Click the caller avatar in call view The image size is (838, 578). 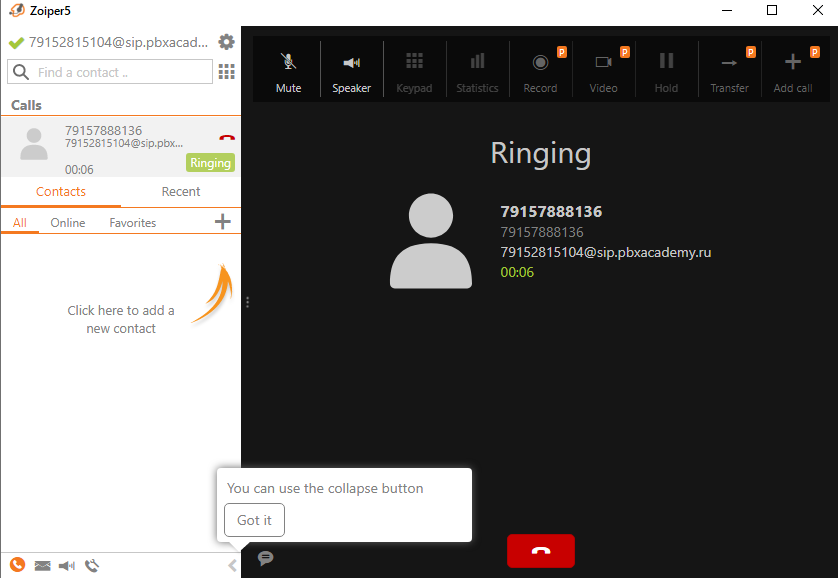coord(431,241)
